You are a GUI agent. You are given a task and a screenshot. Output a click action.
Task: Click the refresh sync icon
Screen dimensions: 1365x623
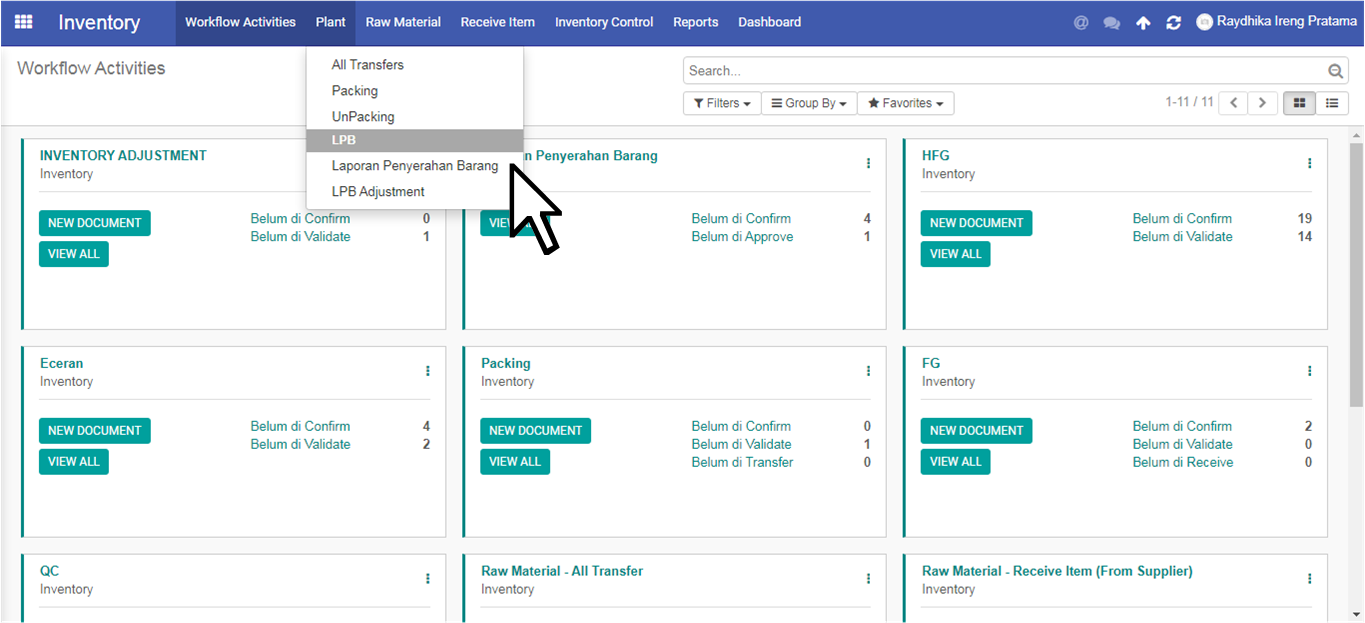1173,22
